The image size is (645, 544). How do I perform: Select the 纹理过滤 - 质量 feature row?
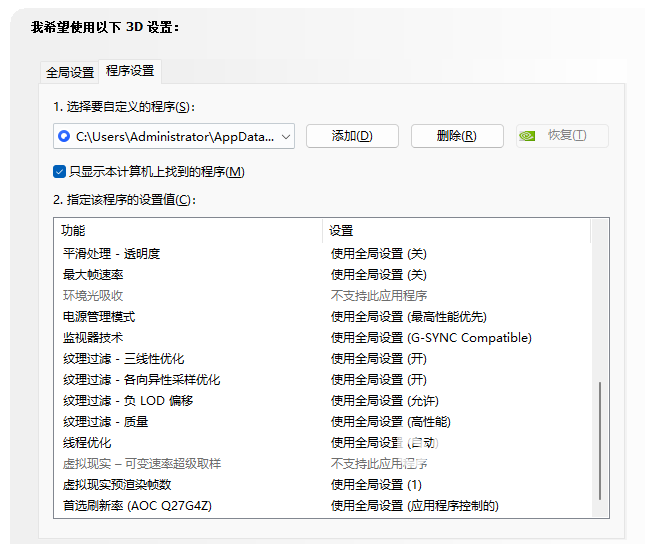105,422
